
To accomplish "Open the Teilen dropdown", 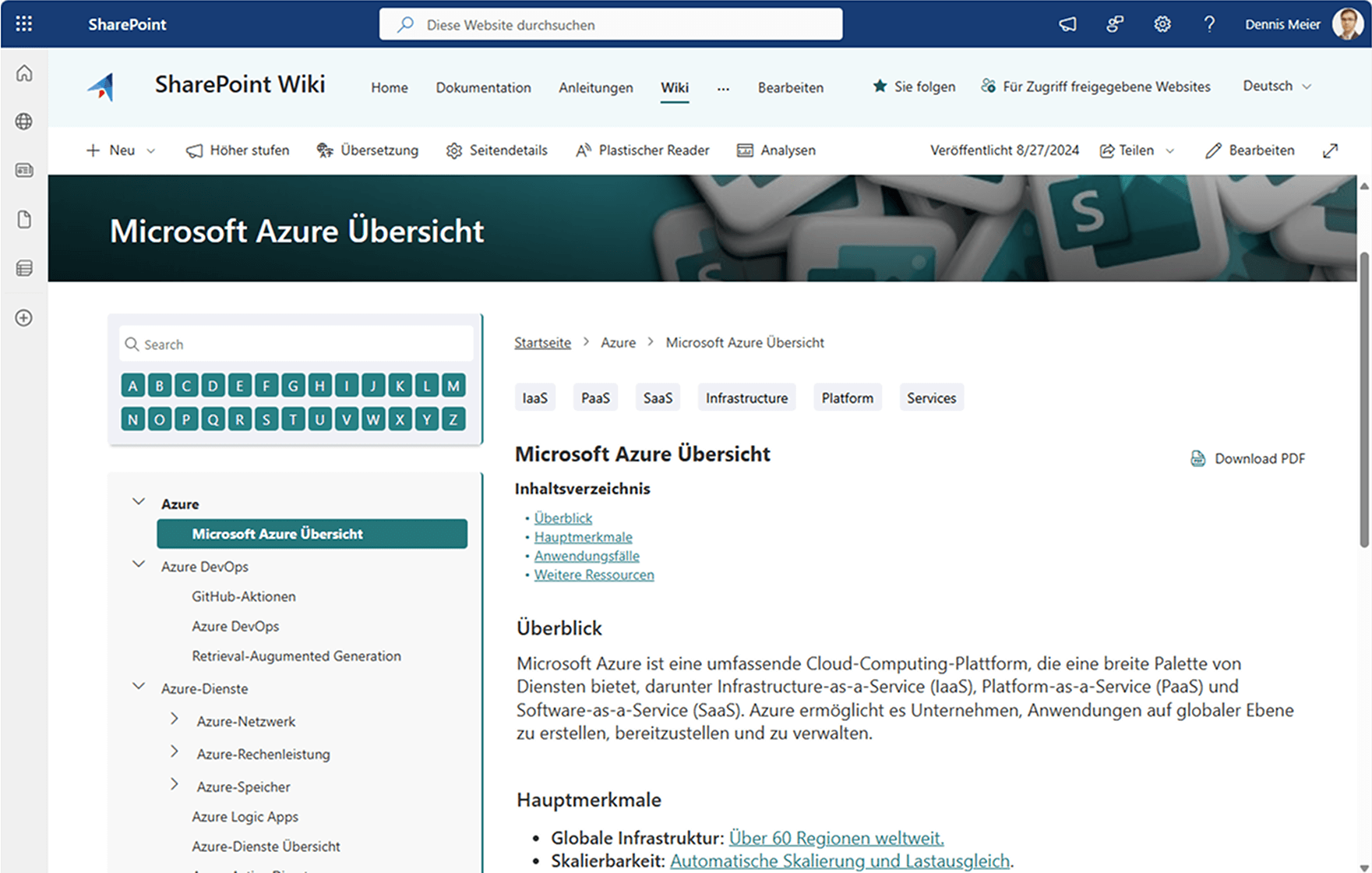I will point(1137,150).
